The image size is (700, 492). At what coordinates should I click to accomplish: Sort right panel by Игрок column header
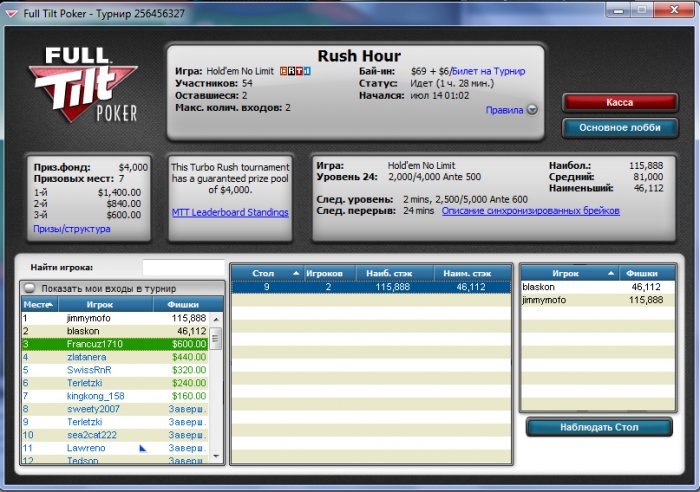pos(570,273)
